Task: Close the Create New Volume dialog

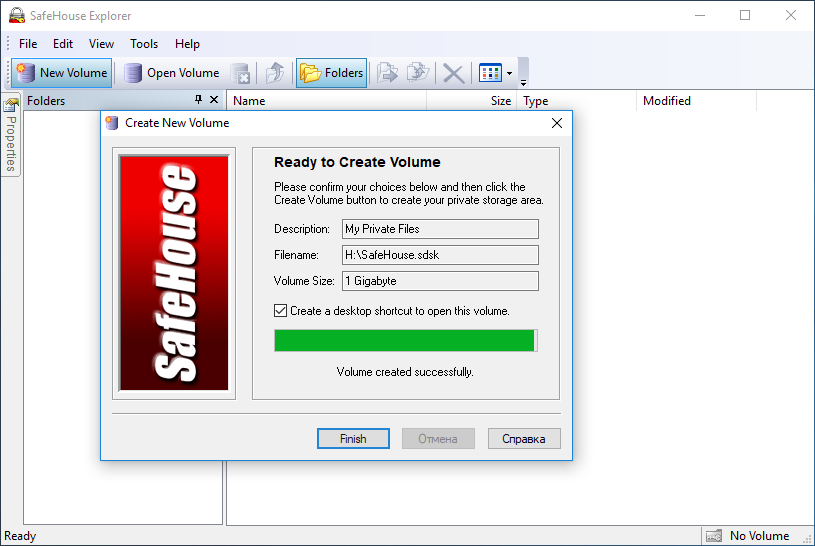Action: tap(557, 123)
